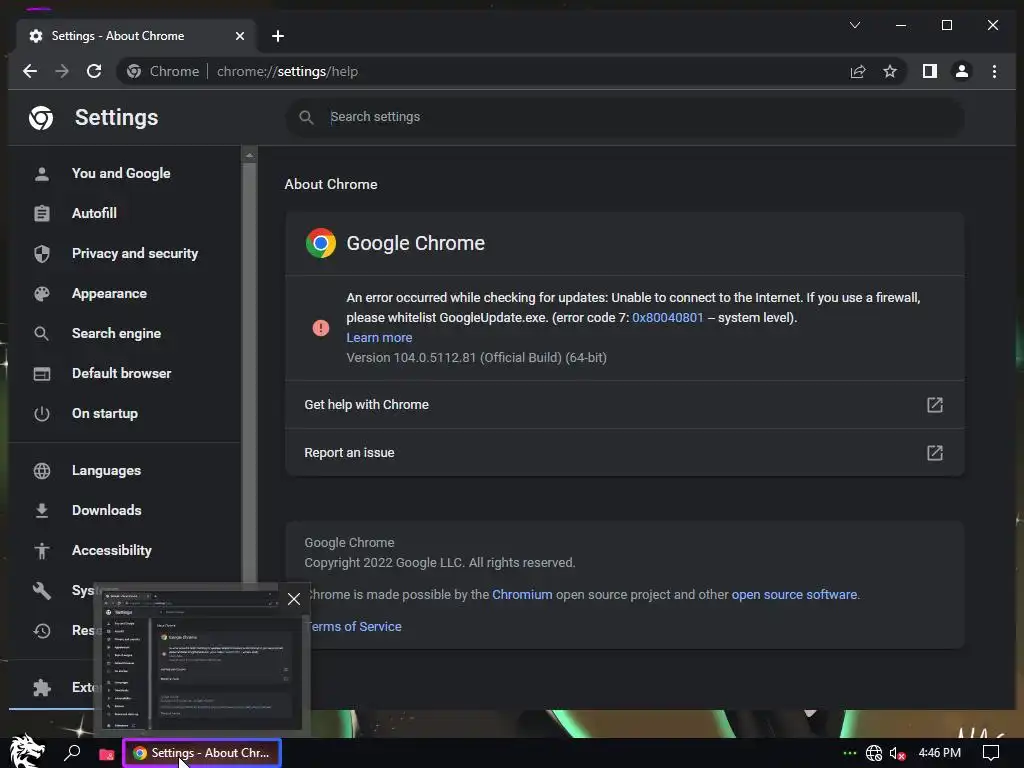Click the Extensions puzzle piece icon
Viewport: 1024px width, 768px height.
tap(42, 687)
